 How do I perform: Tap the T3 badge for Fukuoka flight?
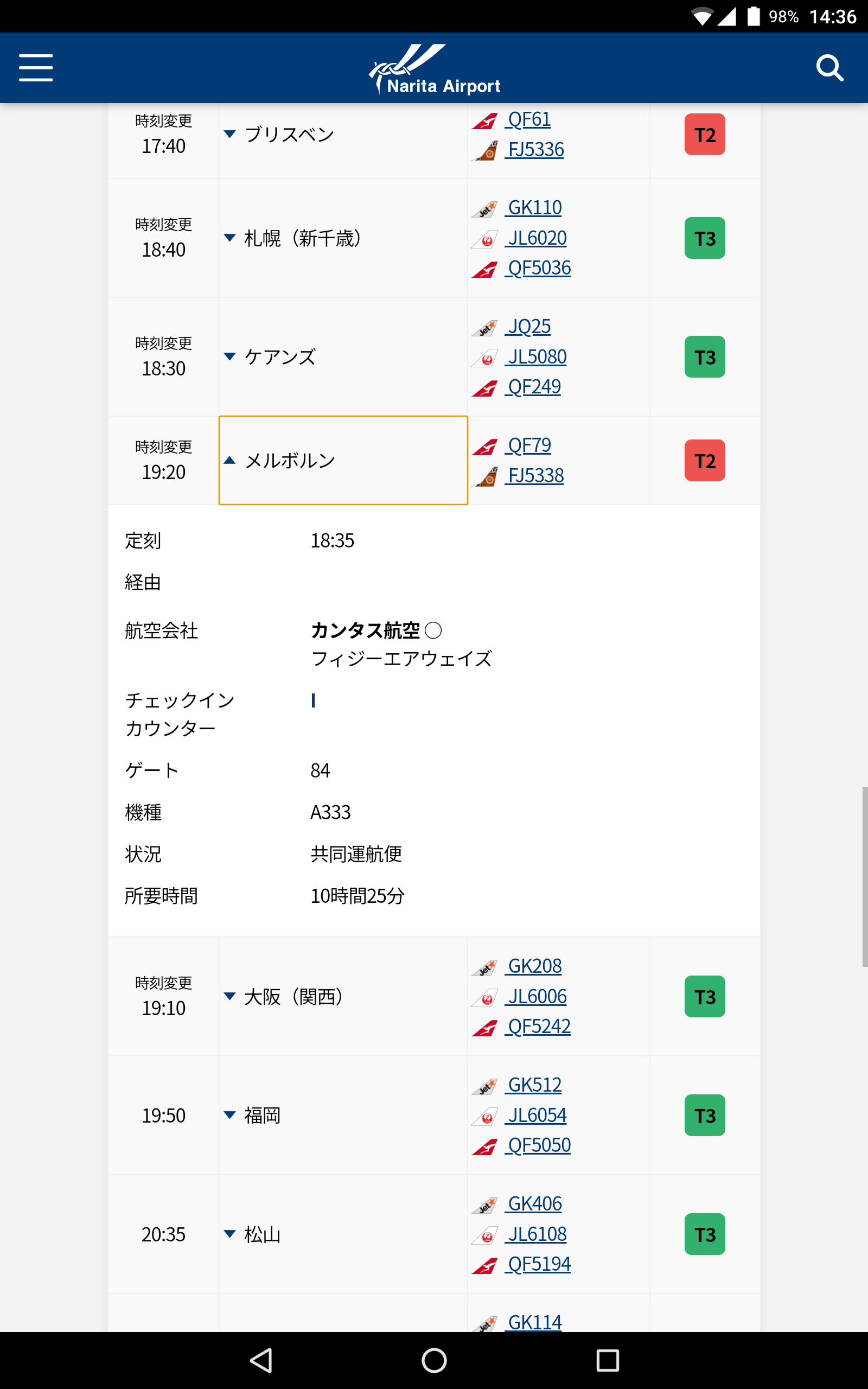coord(704,1115)
